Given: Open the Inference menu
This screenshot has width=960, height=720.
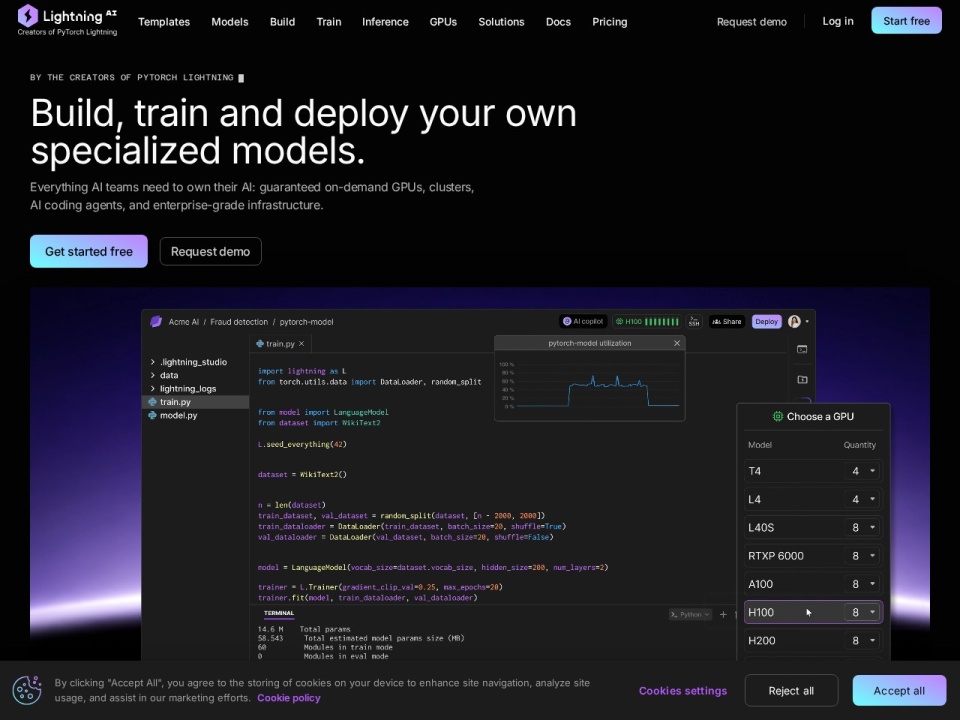Looking at the screenshot, I should (x=385, y=21).
